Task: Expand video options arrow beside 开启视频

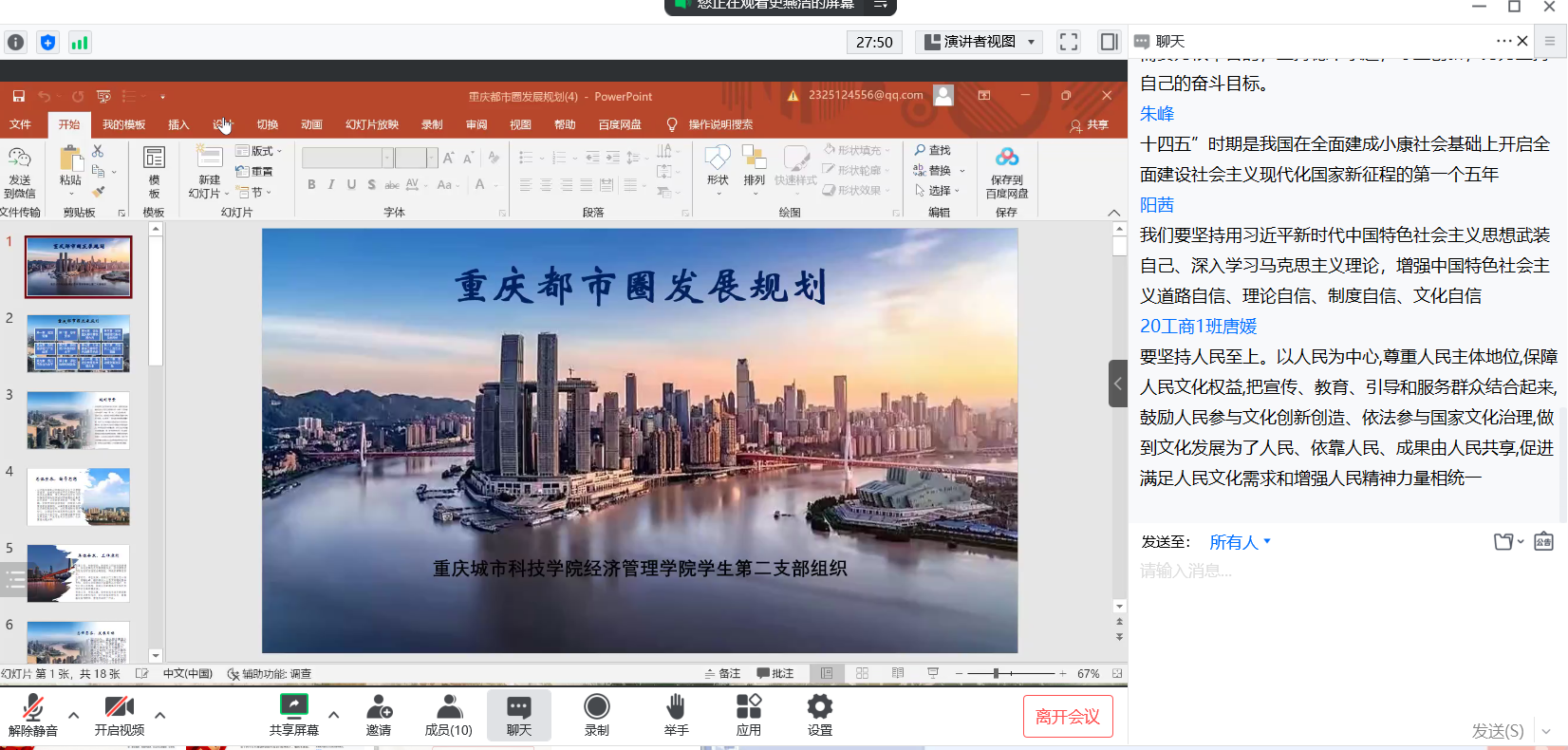Action: 159,715
